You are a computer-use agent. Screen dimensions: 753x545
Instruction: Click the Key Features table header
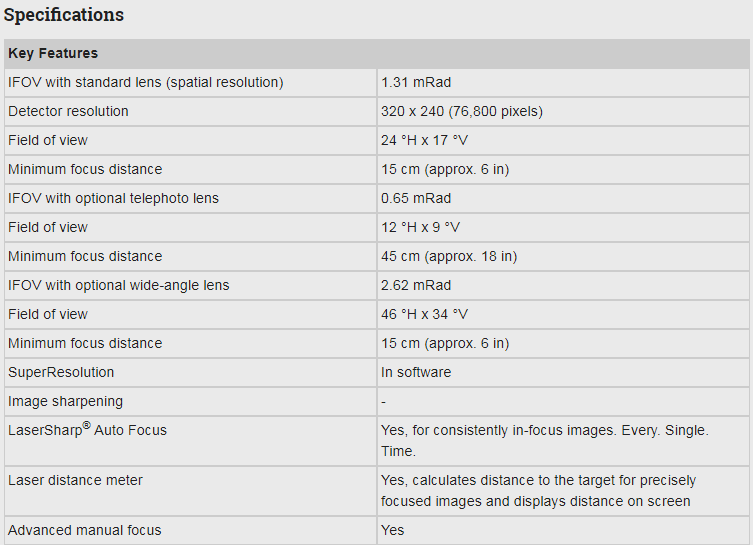click(x=53, y=53)
